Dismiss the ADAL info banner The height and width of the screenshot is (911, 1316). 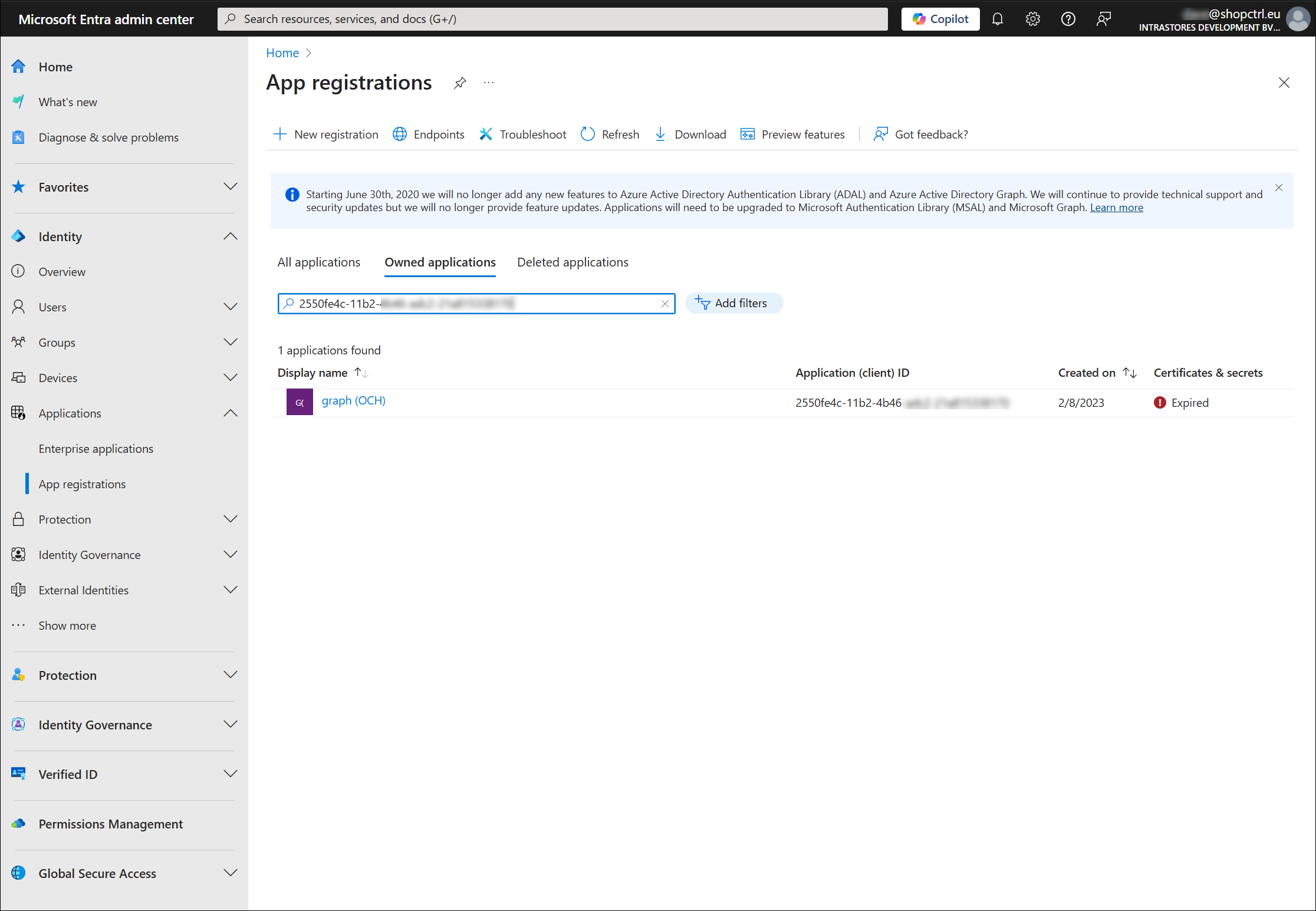1279,188
